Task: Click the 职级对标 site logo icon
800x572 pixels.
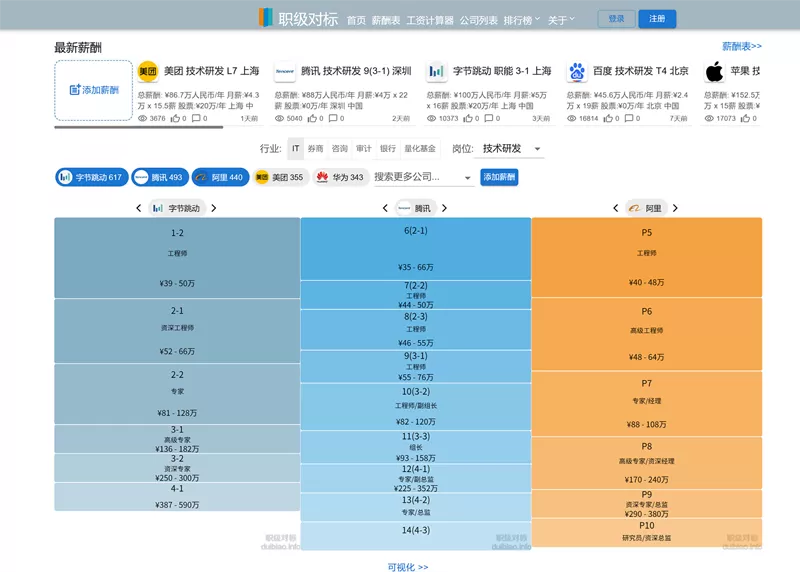Action: tap(265, 17)
